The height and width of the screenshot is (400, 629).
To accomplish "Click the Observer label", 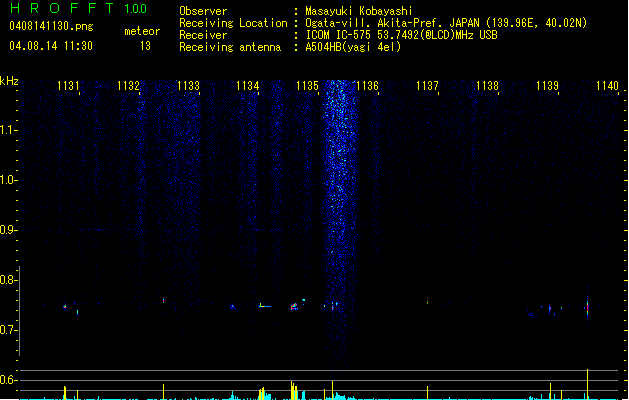I will click(x=203, y=11).
